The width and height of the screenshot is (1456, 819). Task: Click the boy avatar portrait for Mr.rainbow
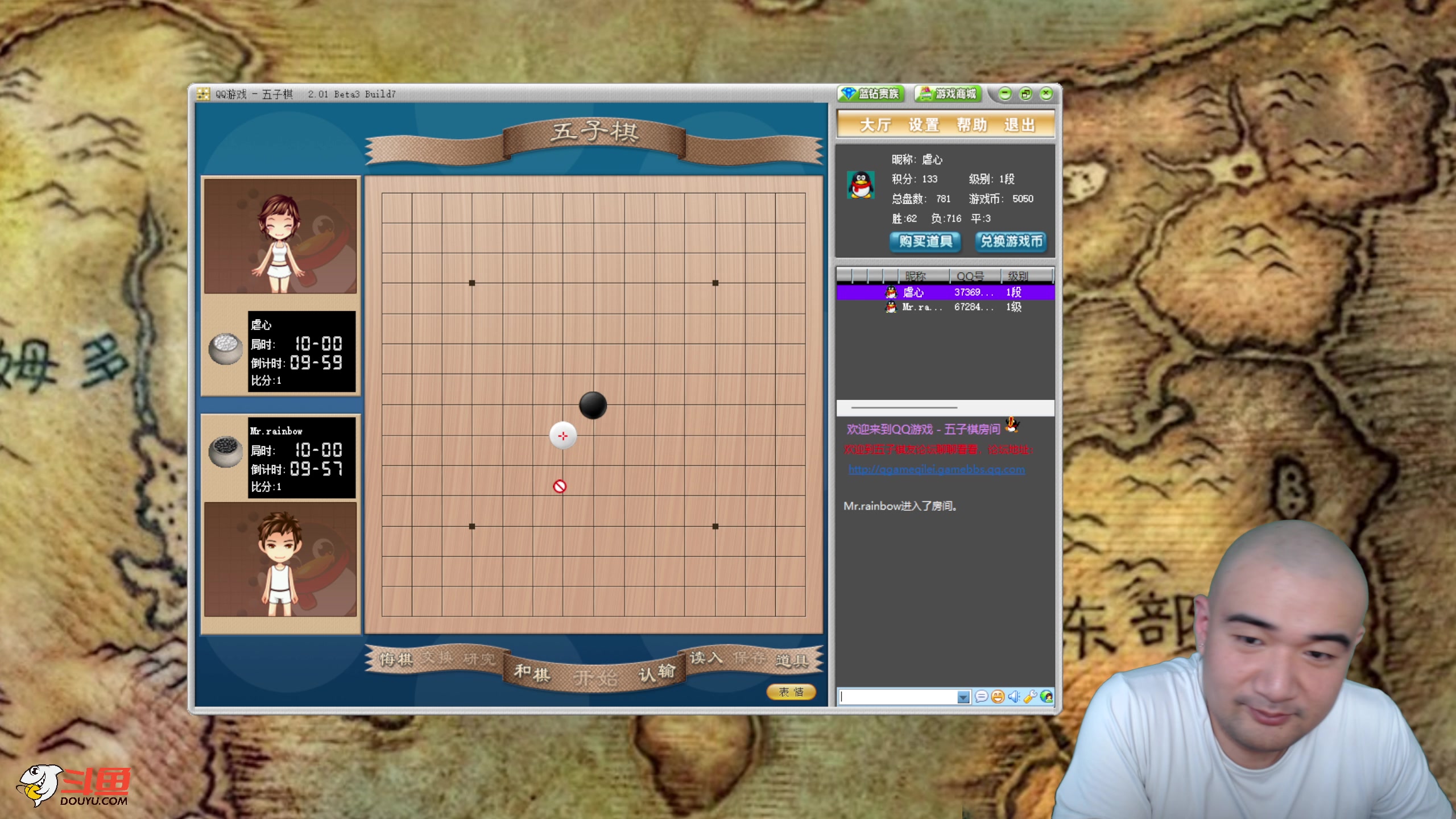[x=280, y=559]
